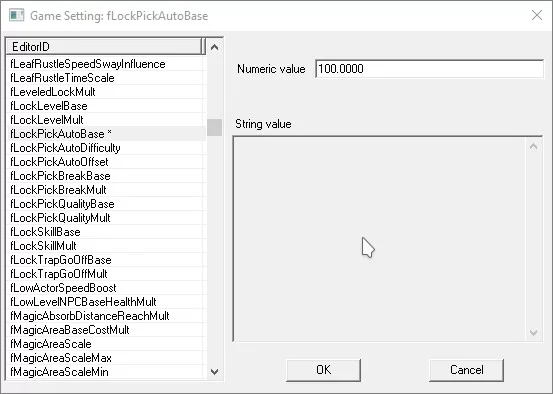
Task: Choose fLowLevelNPCBaseHealthMult row
Action: [x=106, y=302]
